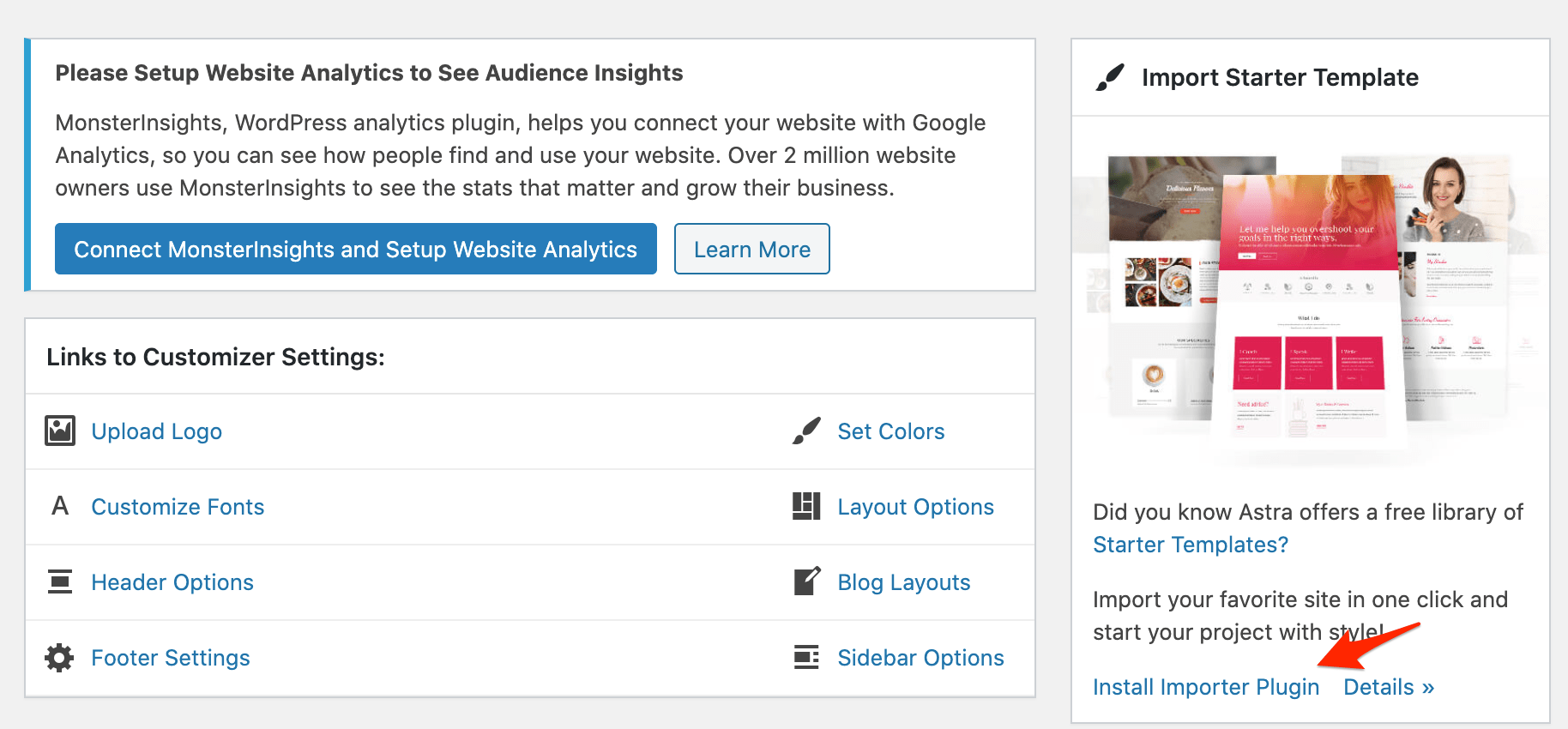Image resolution: width=1568 pixels, height=729 pixels.
Task: Open the Customize Fonts link
Action: pos(178,507)
